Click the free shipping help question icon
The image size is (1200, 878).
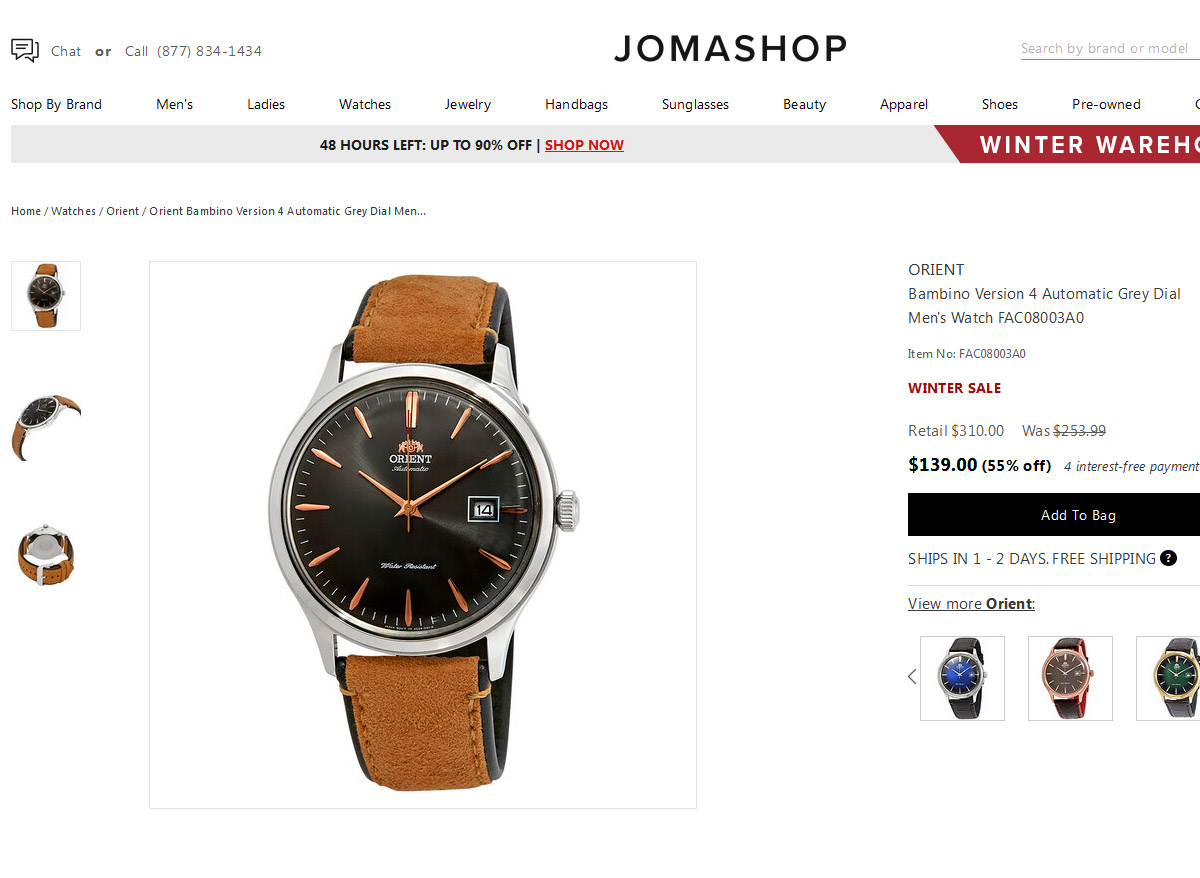coord(1168,559)
